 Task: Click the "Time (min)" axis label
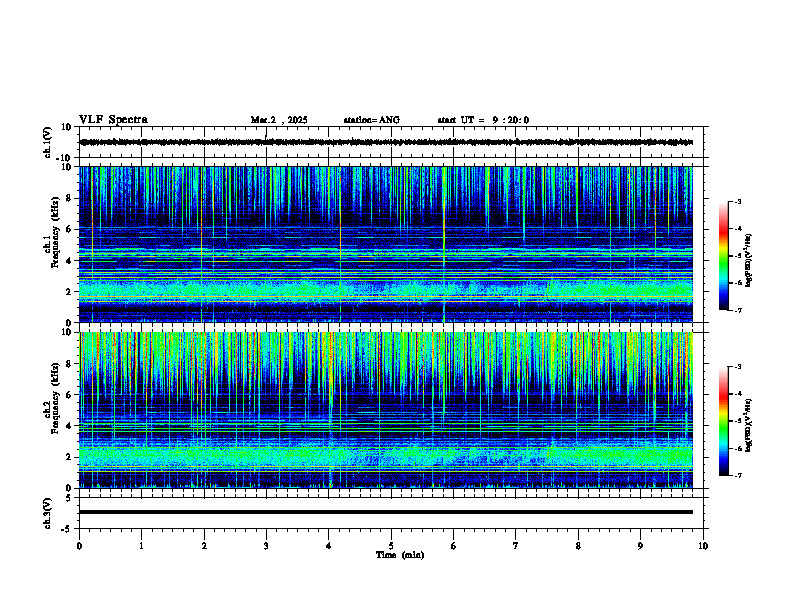coord(400,555)
